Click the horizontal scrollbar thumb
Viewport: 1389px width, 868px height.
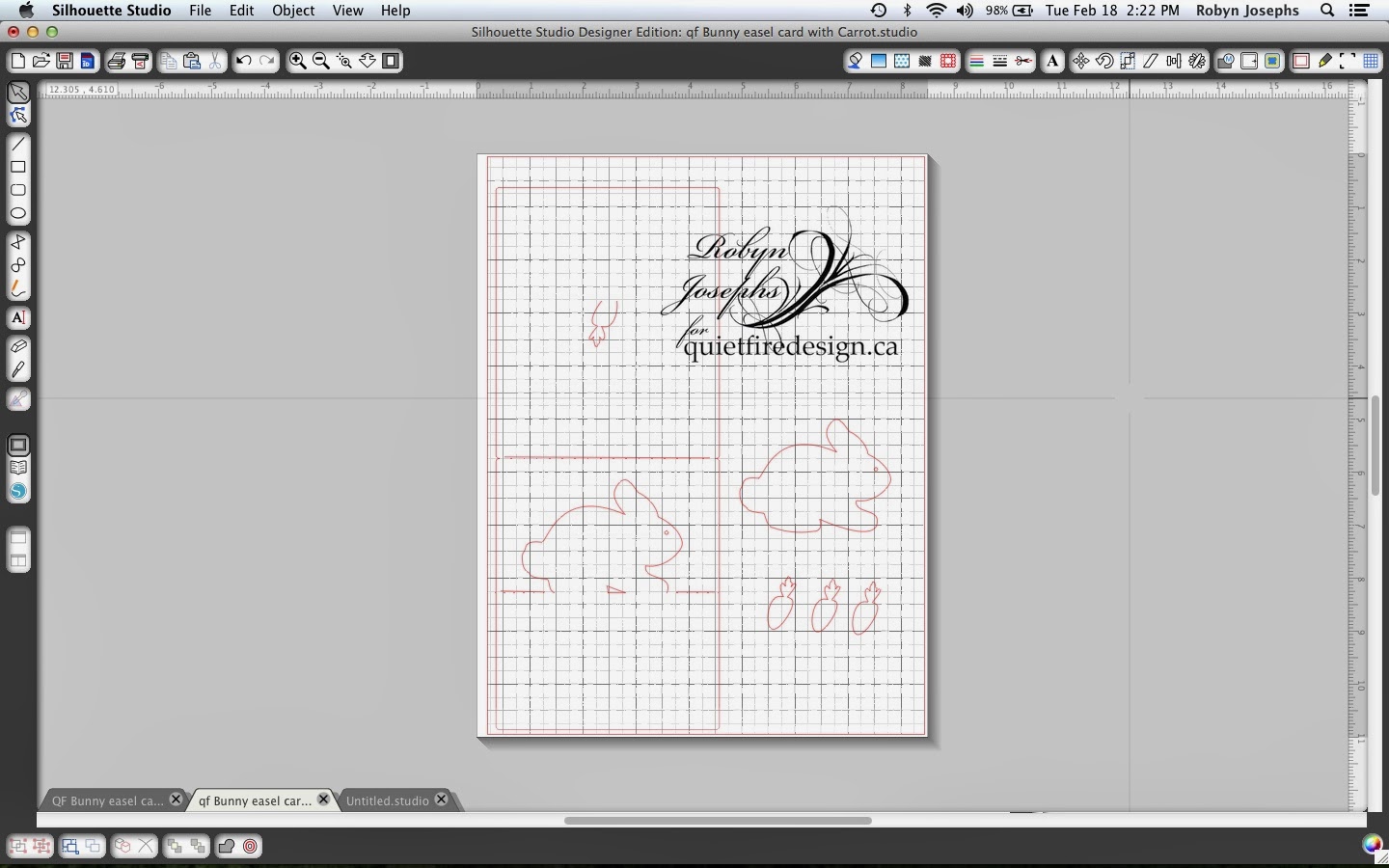point(718,821)
